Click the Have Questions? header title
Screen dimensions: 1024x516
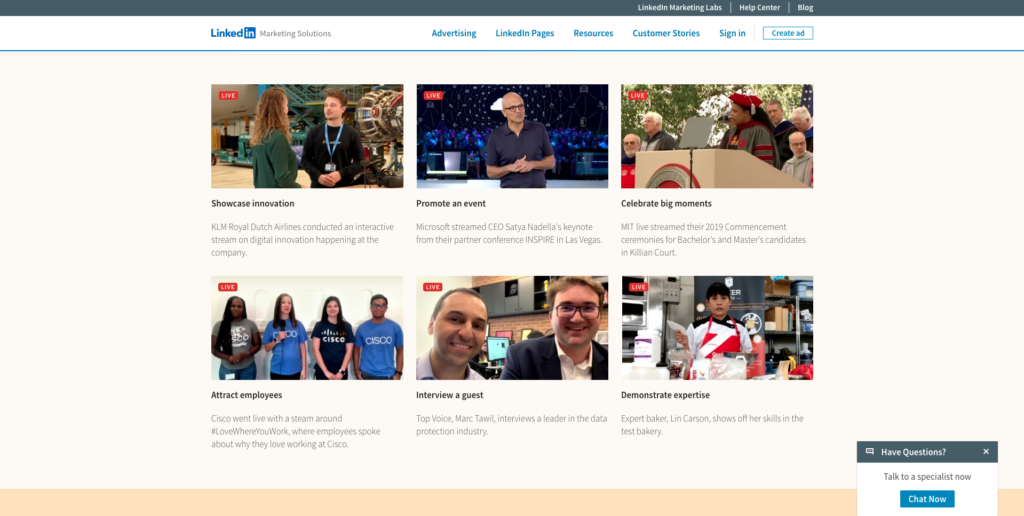pos(914,452)
